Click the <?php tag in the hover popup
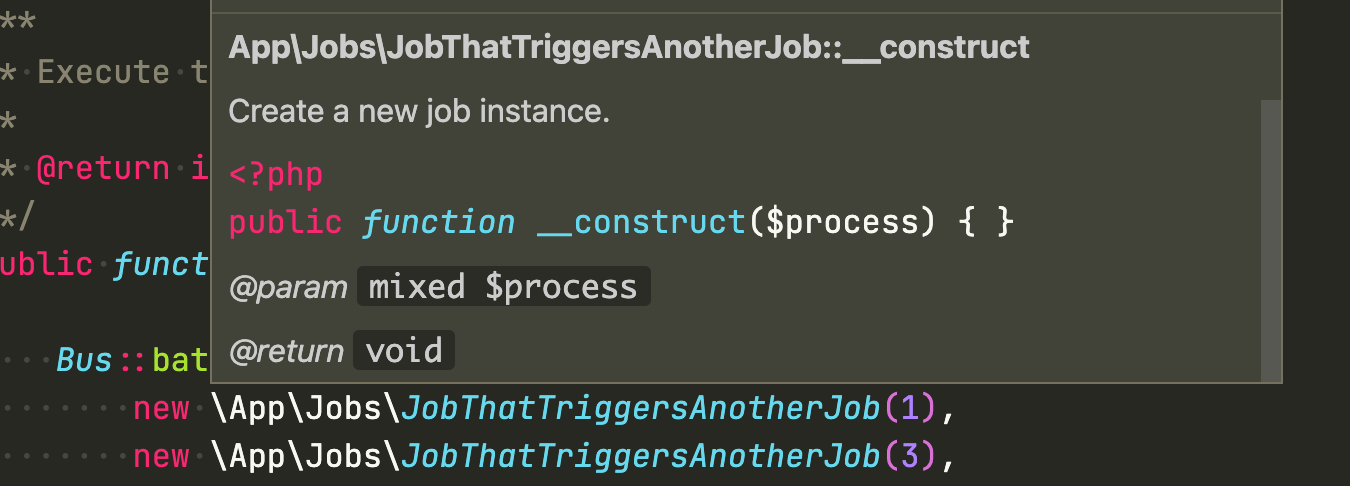 coord(276,175)
